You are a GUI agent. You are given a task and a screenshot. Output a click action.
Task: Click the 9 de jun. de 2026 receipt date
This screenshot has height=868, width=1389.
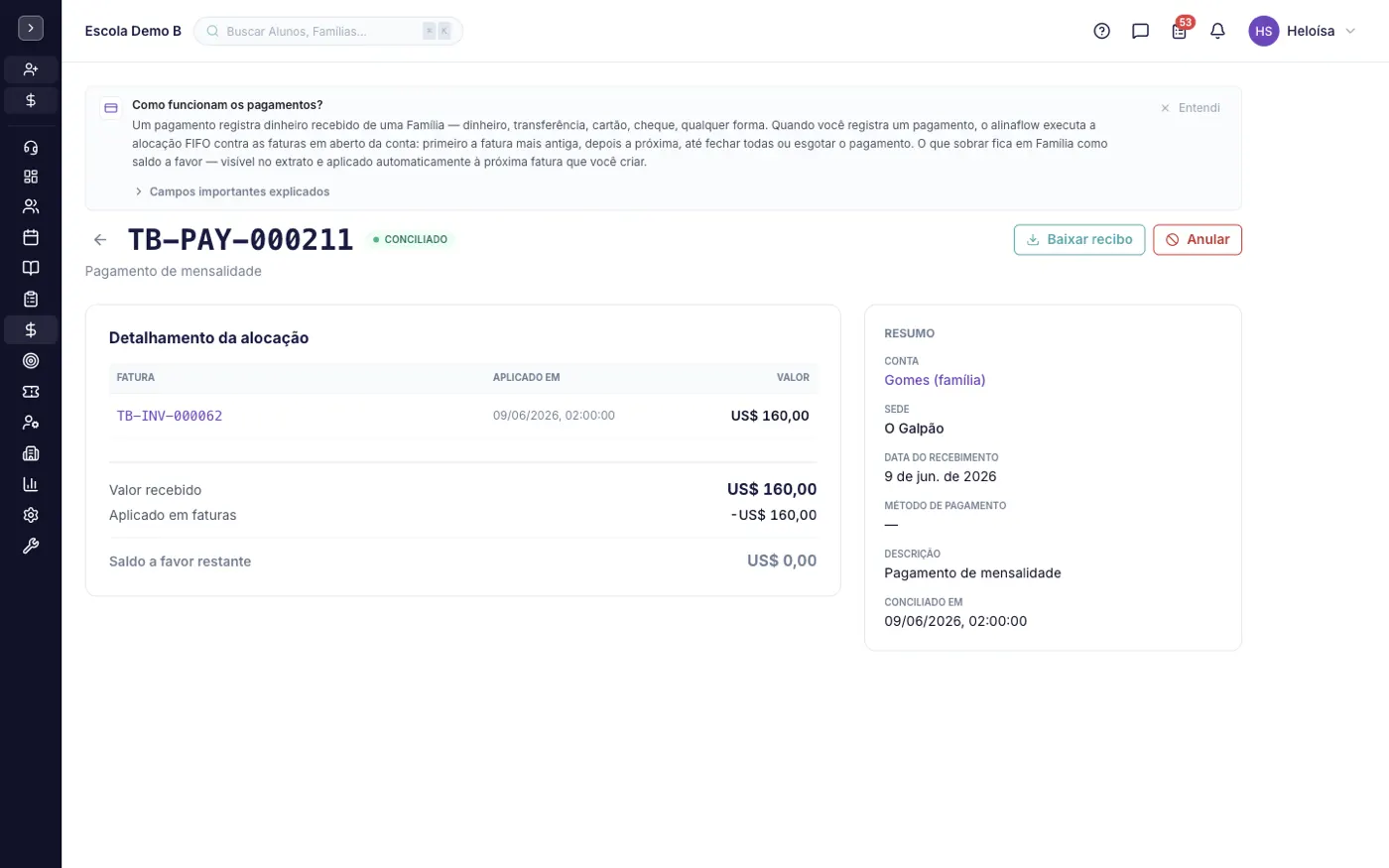click(x=941, y=476)
